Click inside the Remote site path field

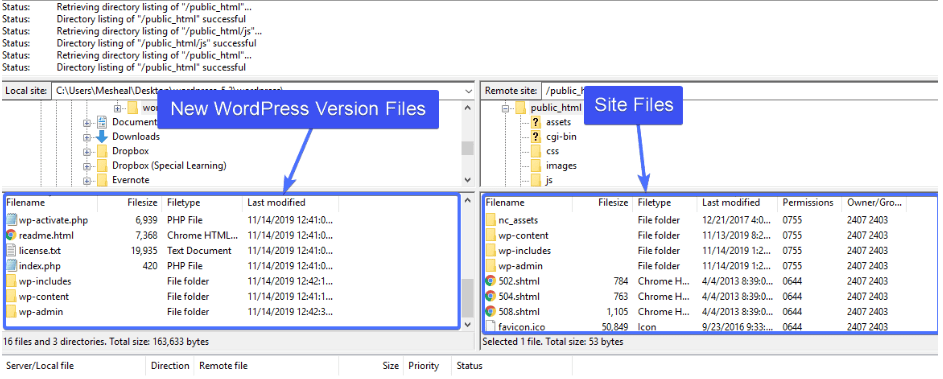741,91
